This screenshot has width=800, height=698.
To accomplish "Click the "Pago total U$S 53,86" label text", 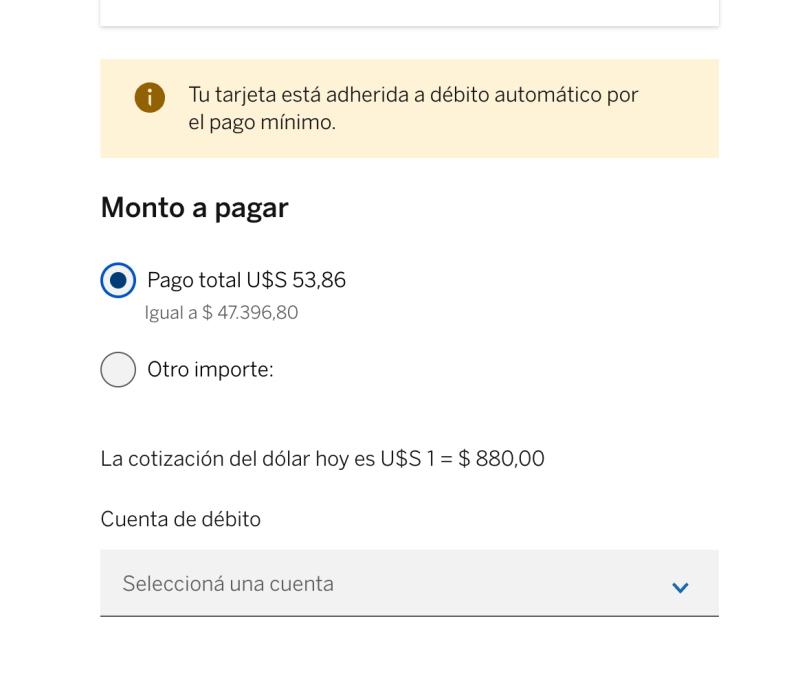I will (x=246, y=280).
